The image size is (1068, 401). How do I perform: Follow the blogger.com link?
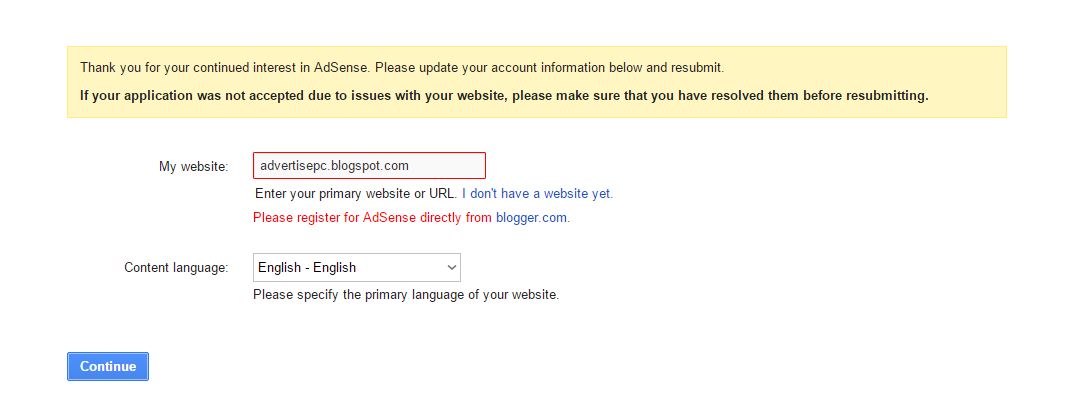tap(532, 217)
